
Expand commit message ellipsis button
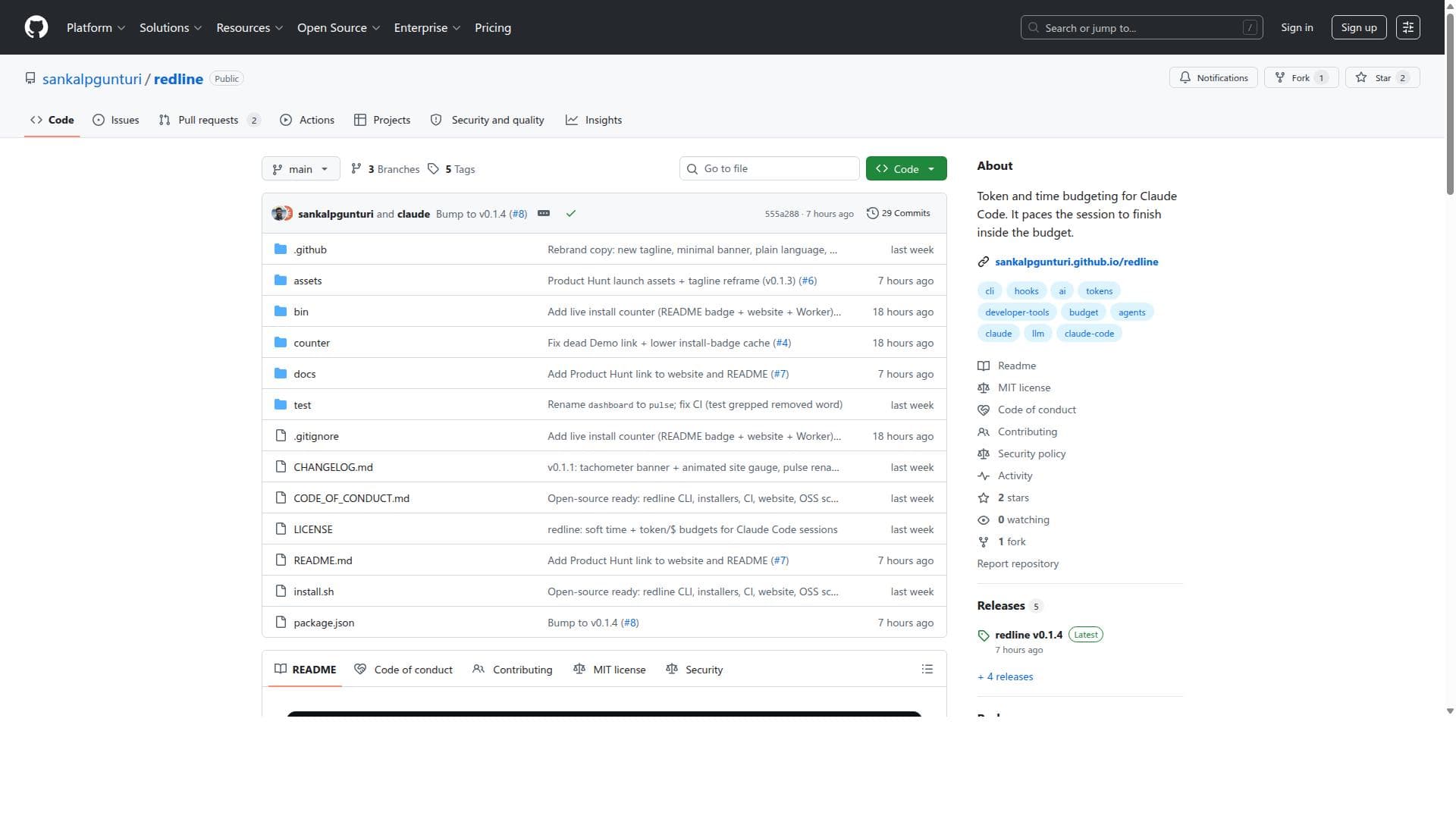[544, 214]
